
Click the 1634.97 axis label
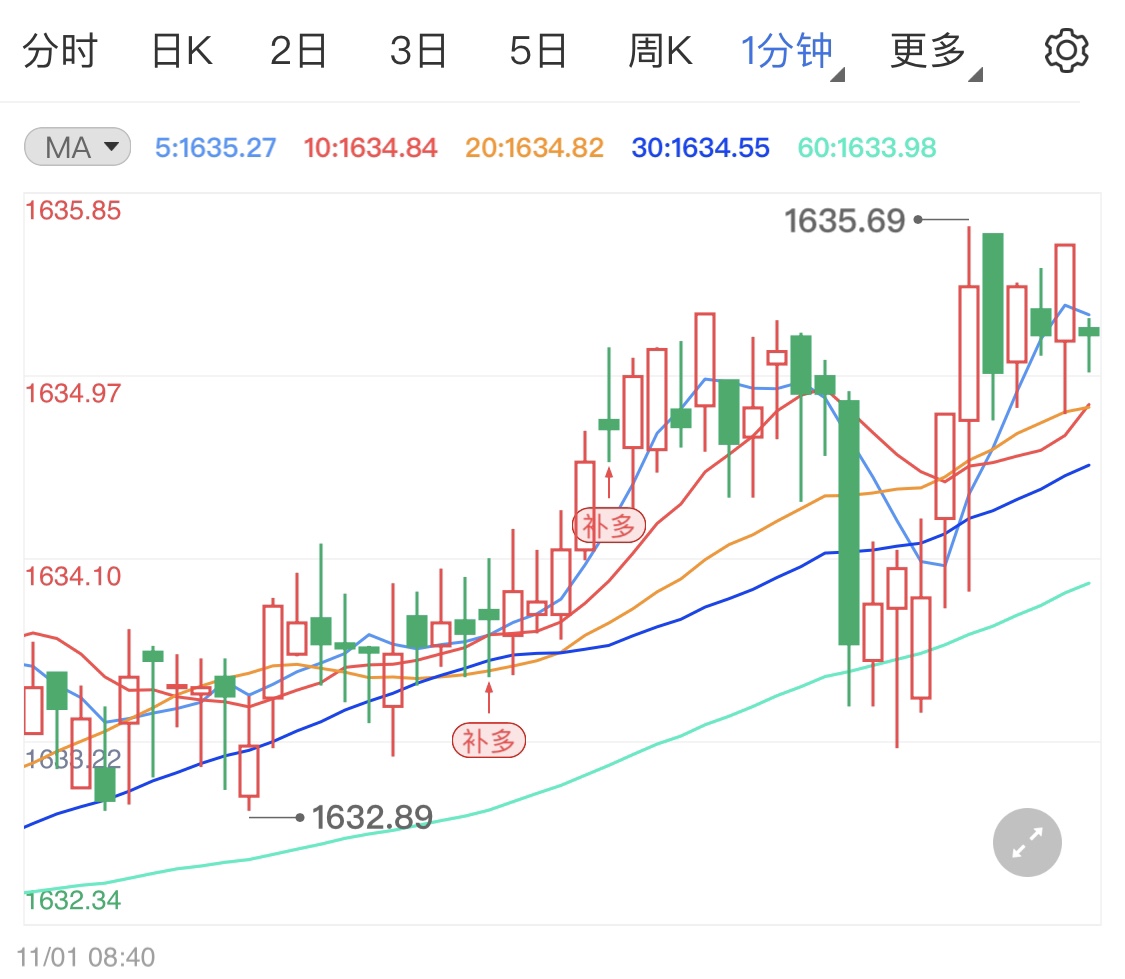click(x=72, y=393)
